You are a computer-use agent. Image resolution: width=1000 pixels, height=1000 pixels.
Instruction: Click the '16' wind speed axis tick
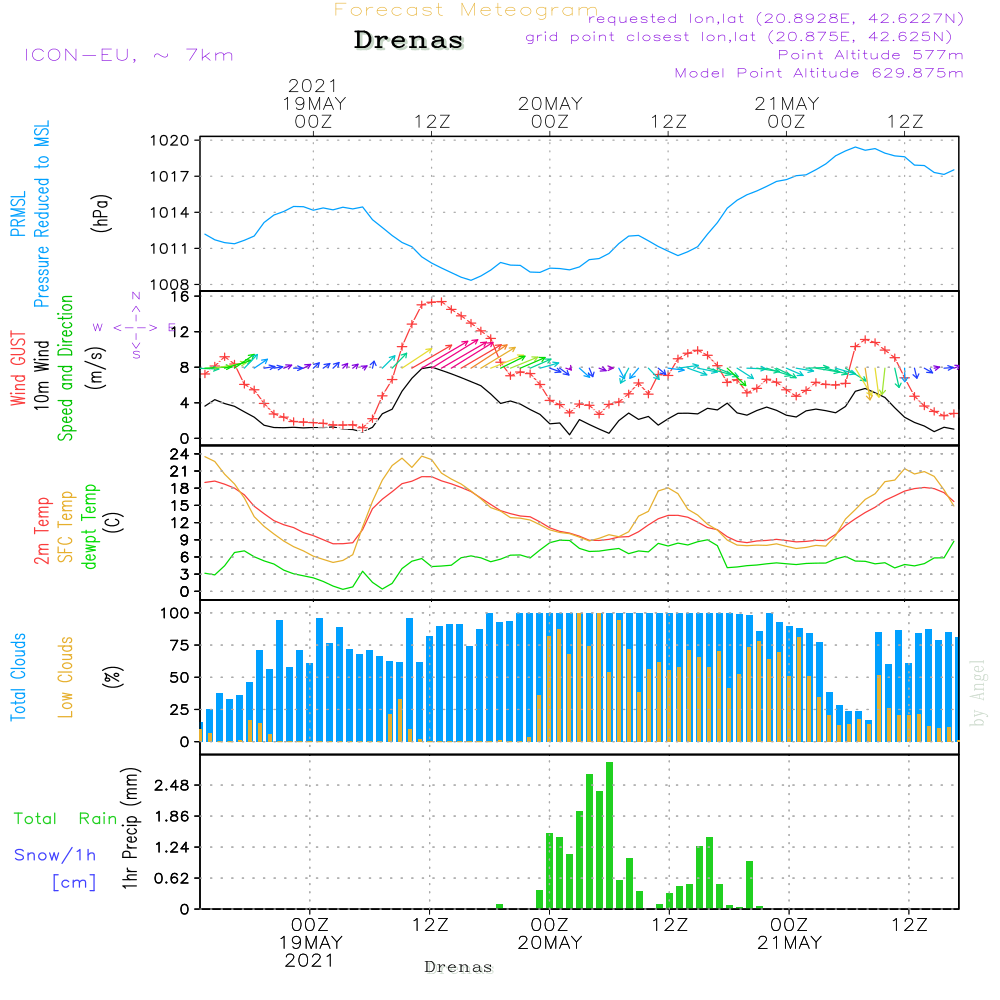point(180,296)
